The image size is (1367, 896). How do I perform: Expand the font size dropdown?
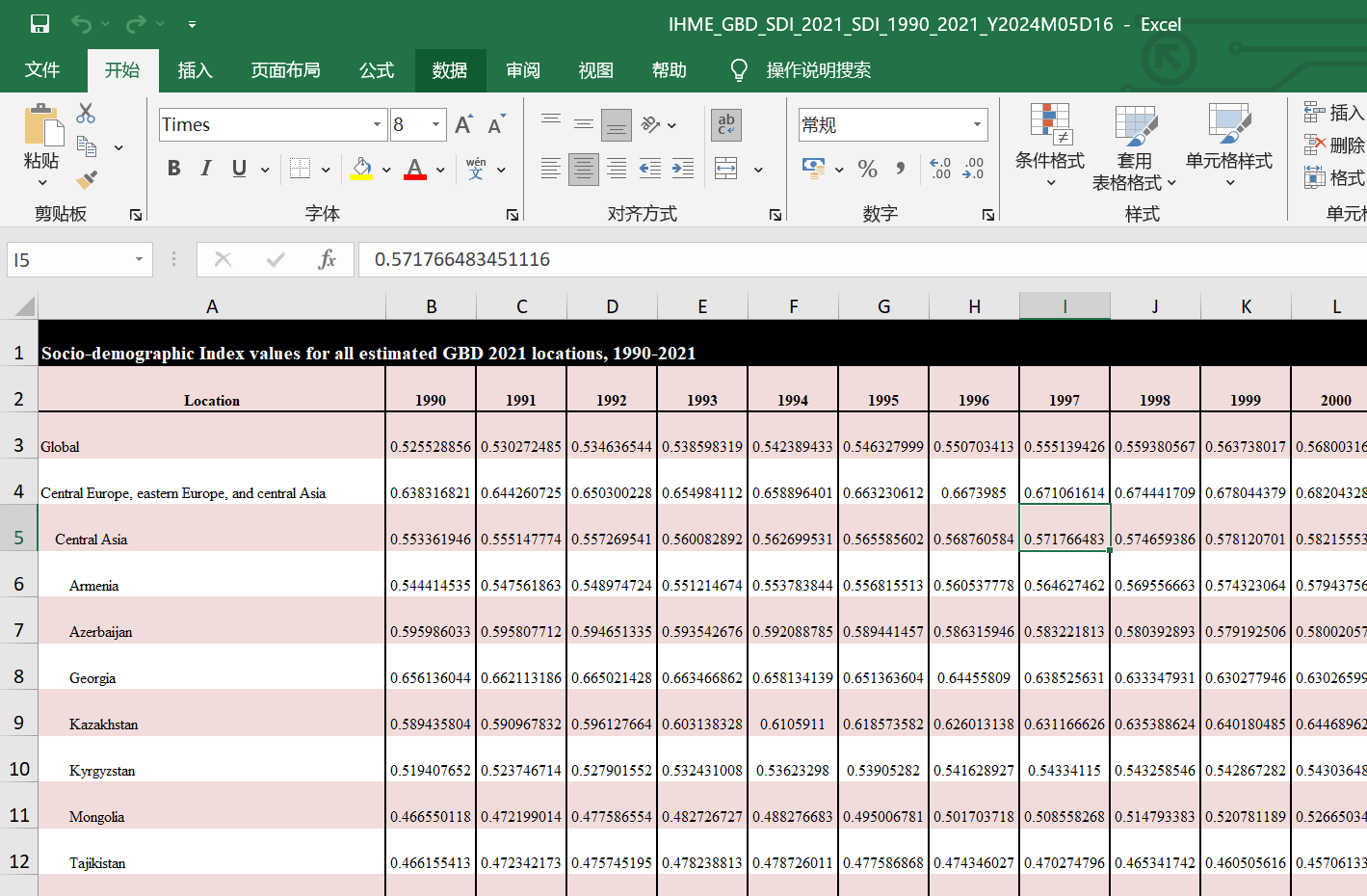pyautogui.click(x=435, y=125)
